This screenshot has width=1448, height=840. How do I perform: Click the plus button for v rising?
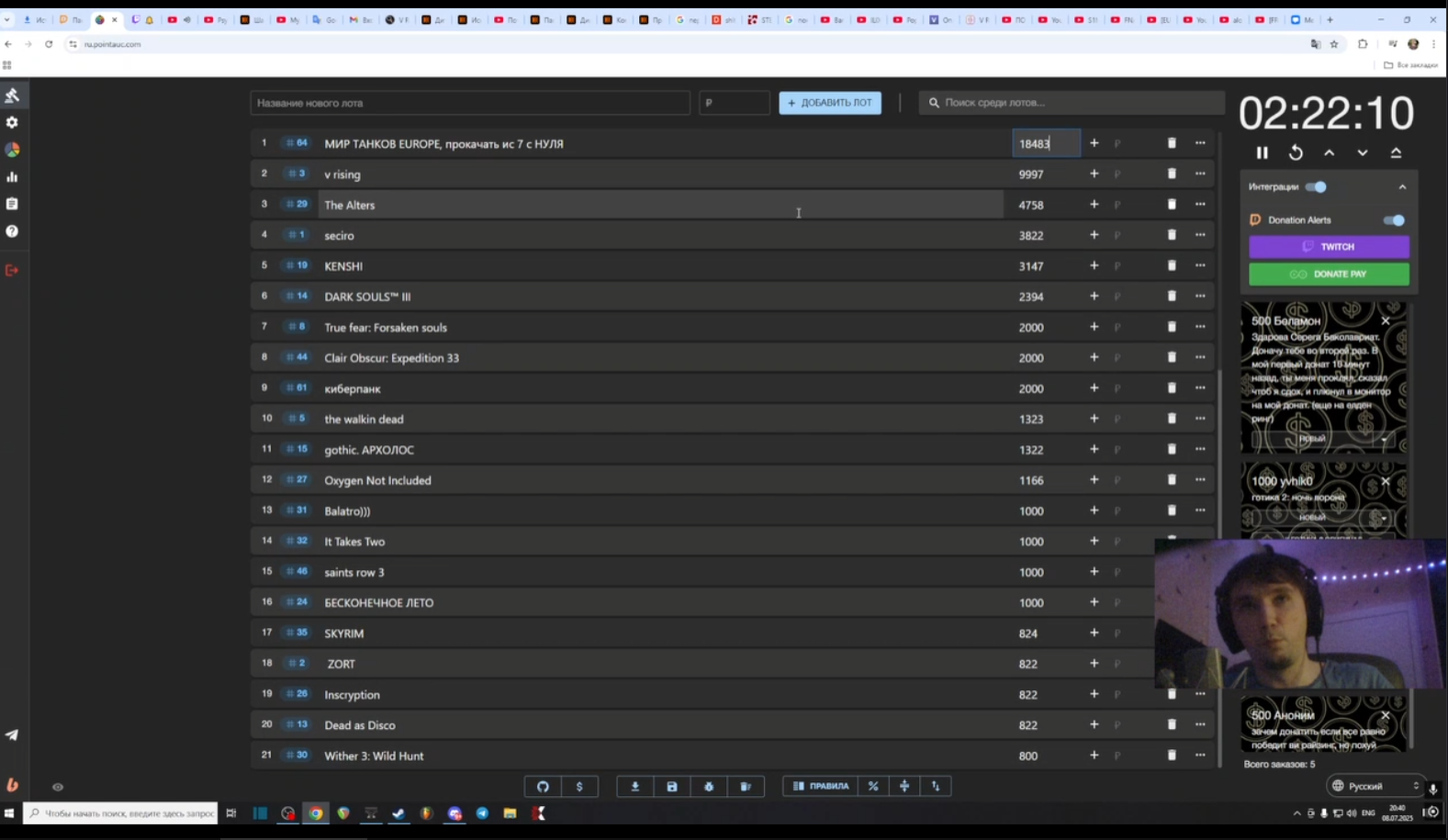pyautogui.click(x=1094, y=174)
